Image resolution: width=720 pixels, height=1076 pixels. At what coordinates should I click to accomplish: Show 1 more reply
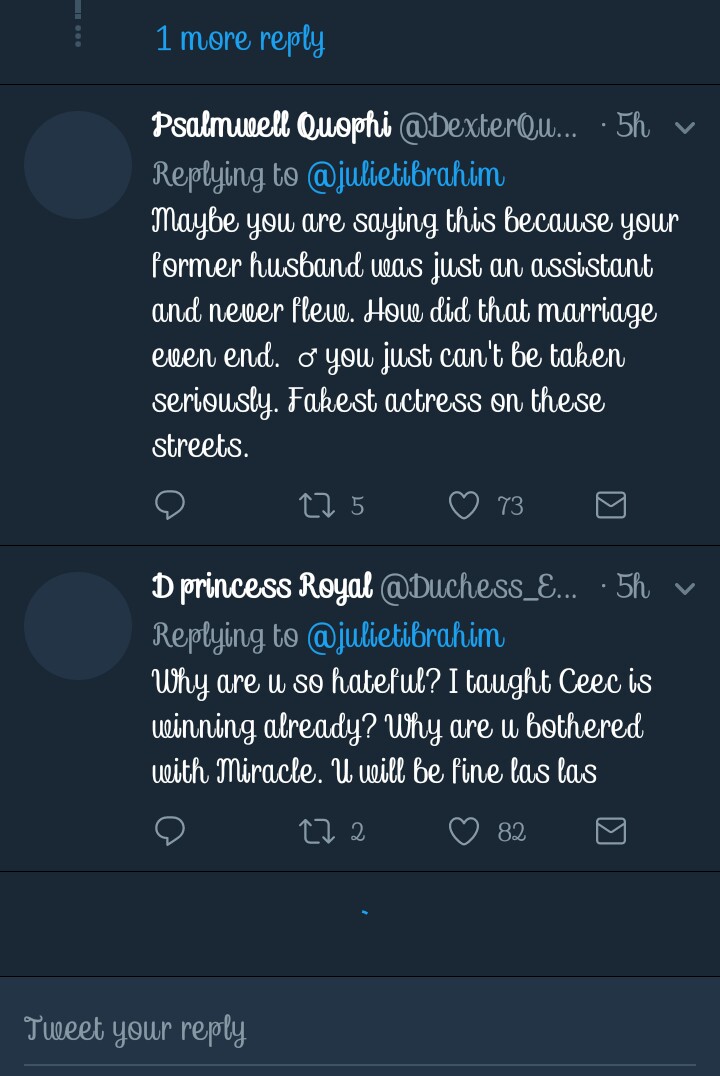240,39
